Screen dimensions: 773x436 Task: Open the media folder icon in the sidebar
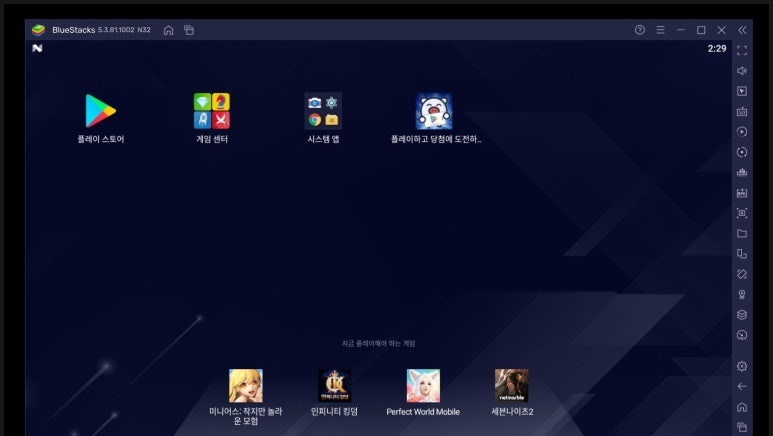point(742,233)
